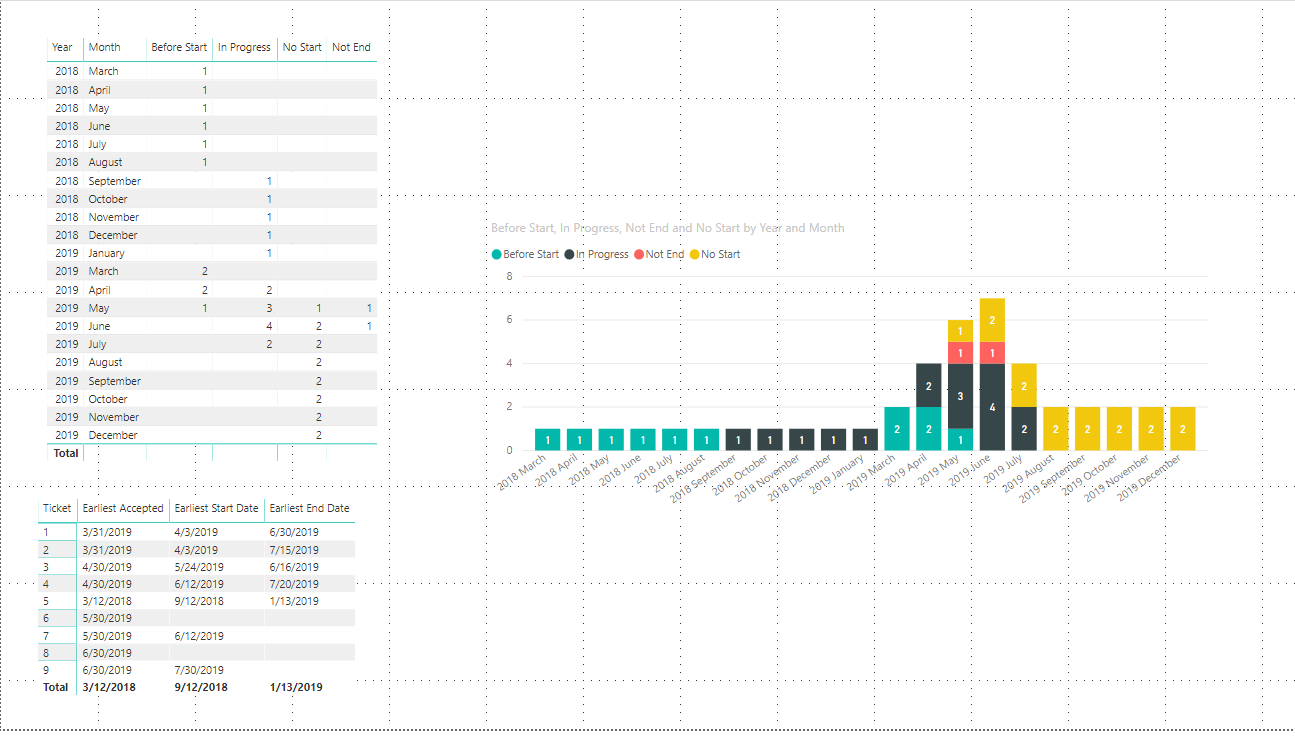Click the red Not End segment of 2019 May bar
Screen dimensions: 1295x739
point(960,353)
